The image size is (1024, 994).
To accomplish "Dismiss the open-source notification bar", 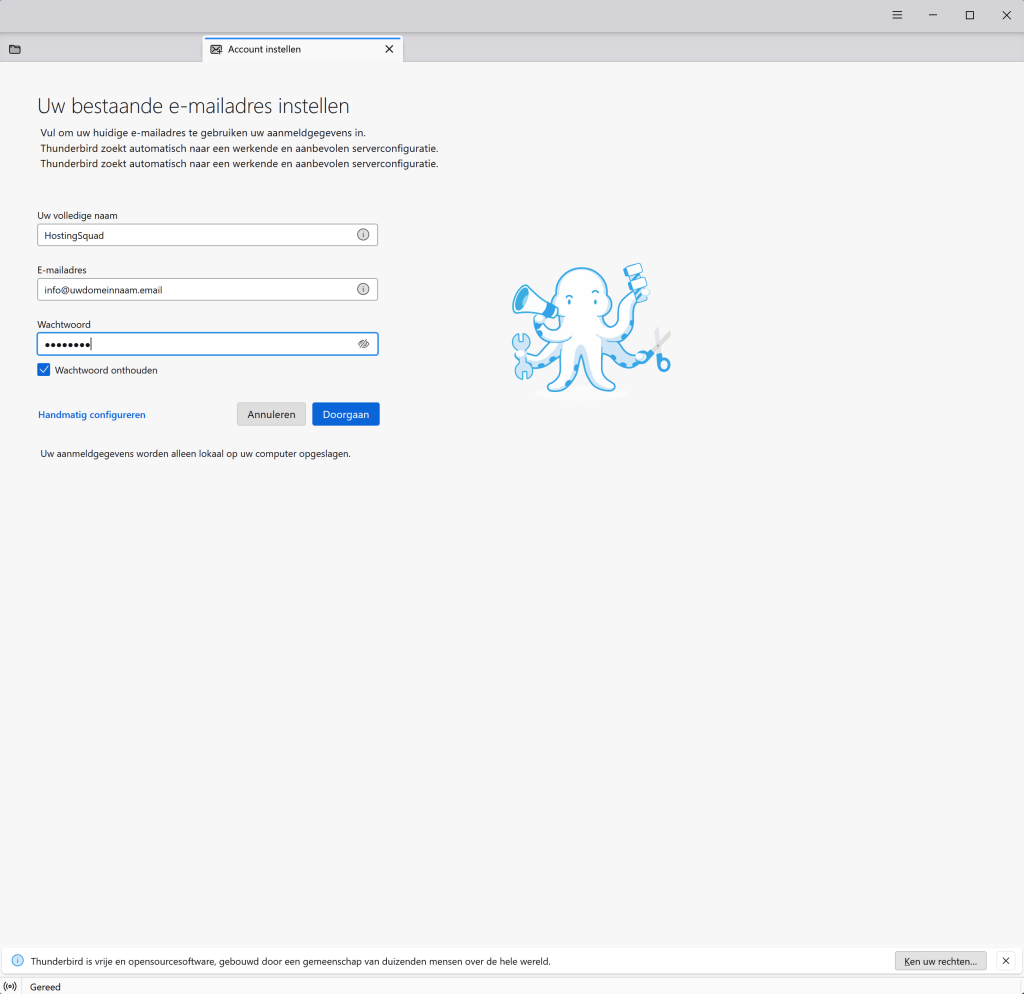I will pyautogui.click(x=1006, y=961).
